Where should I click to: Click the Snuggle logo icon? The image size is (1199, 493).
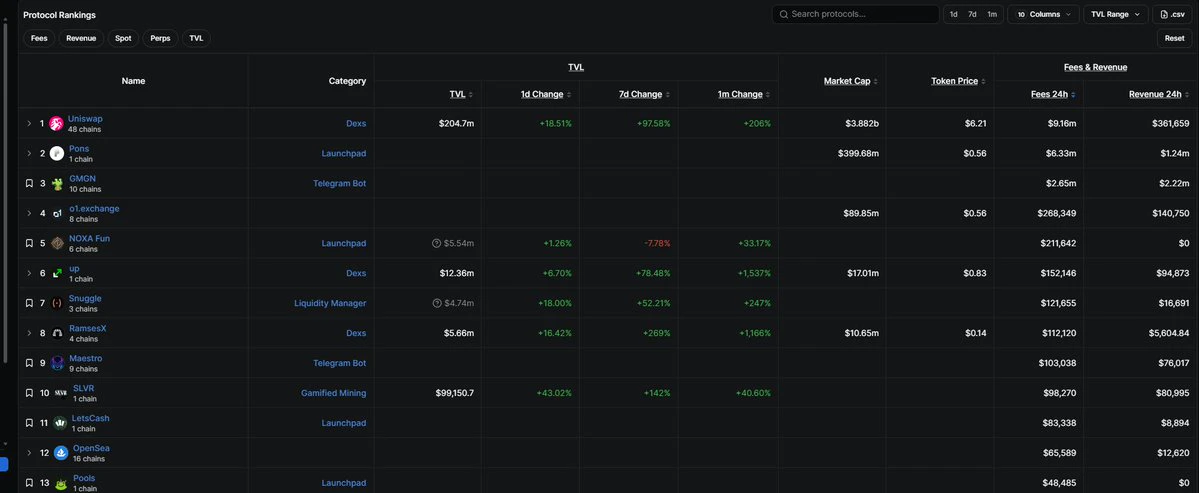point(57,303)
